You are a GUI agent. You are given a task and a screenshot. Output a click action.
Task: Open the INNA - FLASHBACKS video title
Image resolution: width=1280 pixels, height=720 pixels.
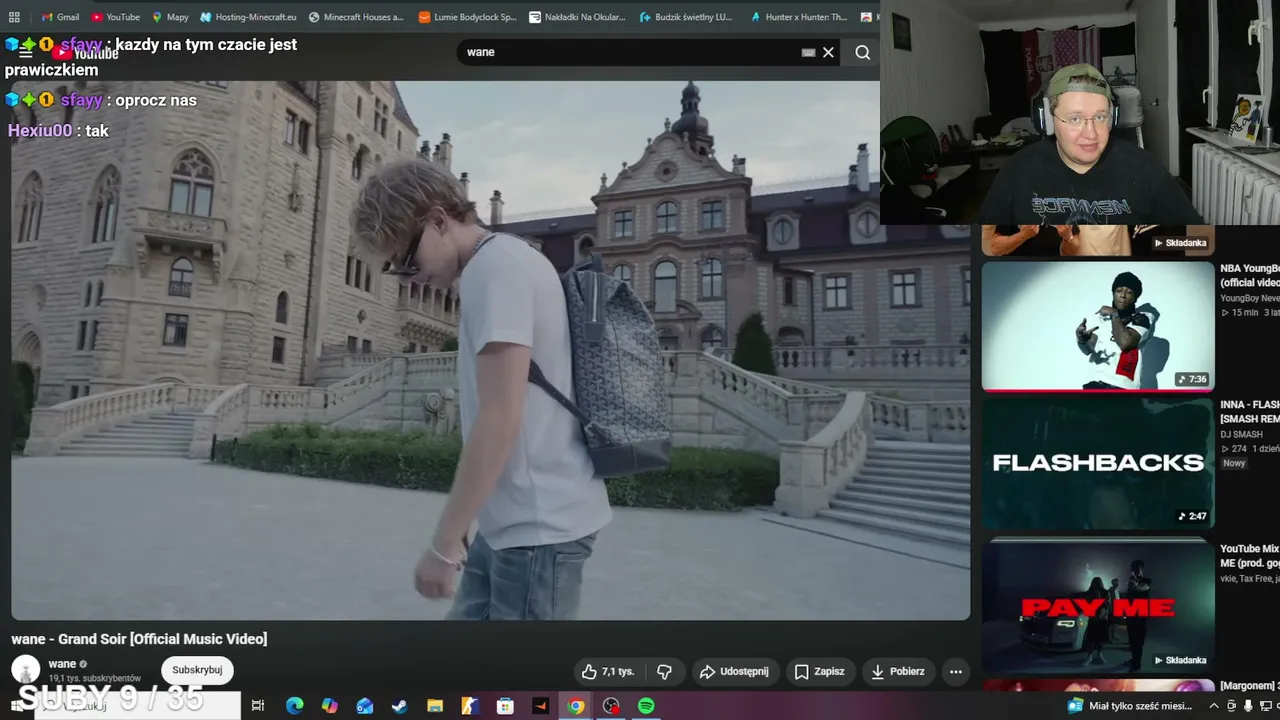1250,411
